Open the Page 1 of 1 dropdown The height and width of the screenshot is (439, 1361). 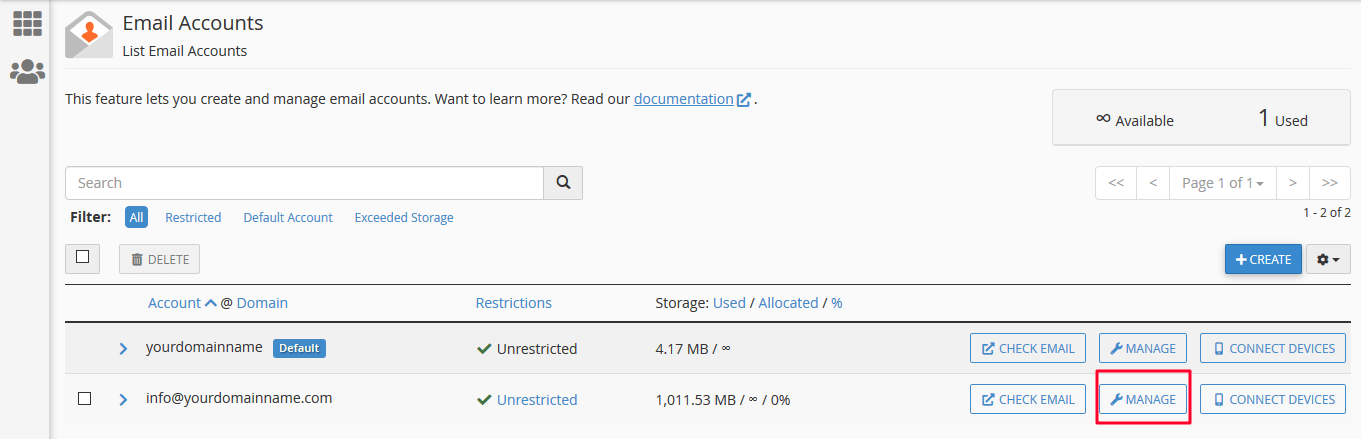[x=1222, y=183]
